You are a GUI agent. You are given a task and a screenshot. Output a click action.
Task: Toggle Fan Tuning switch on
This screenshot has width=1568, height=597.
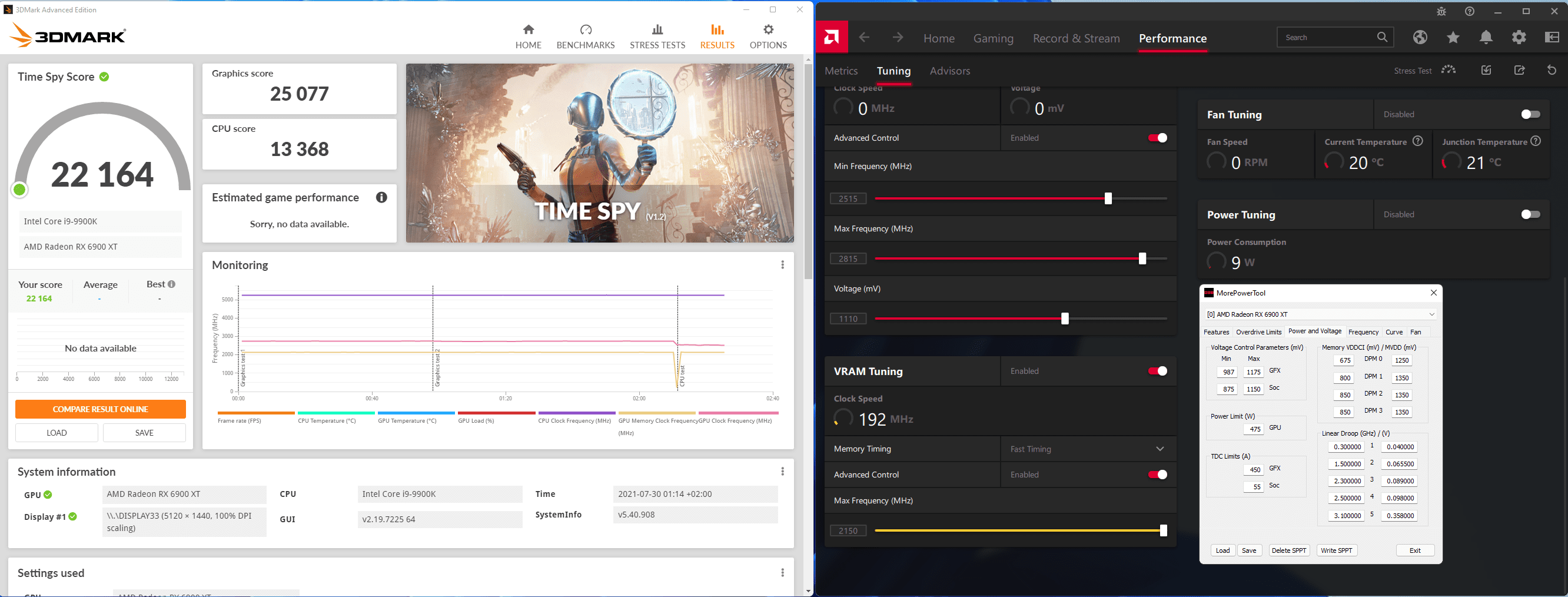[x=1530, y=114]
